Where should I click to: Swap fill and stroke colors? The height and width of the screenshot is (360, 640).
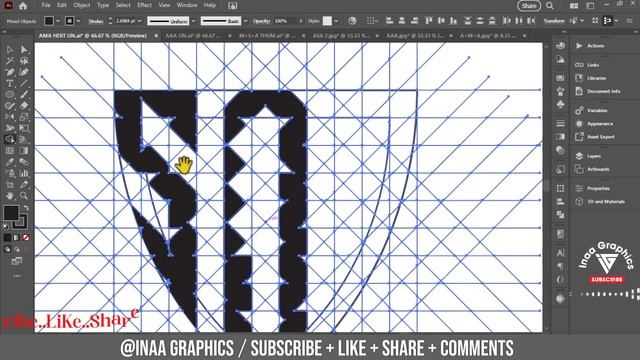[26, 208]
